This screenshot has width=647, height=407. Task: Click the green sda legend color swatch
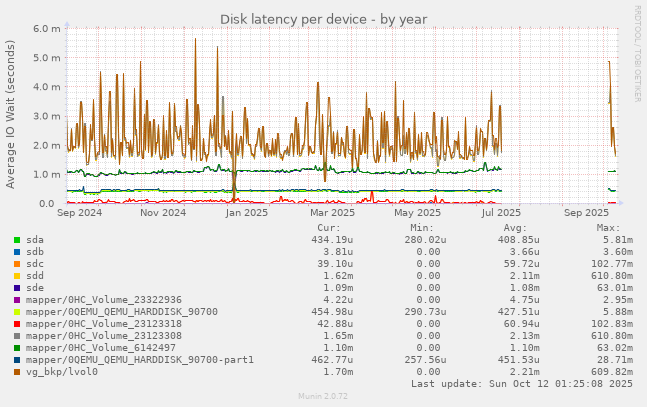[x=17, y=240]
